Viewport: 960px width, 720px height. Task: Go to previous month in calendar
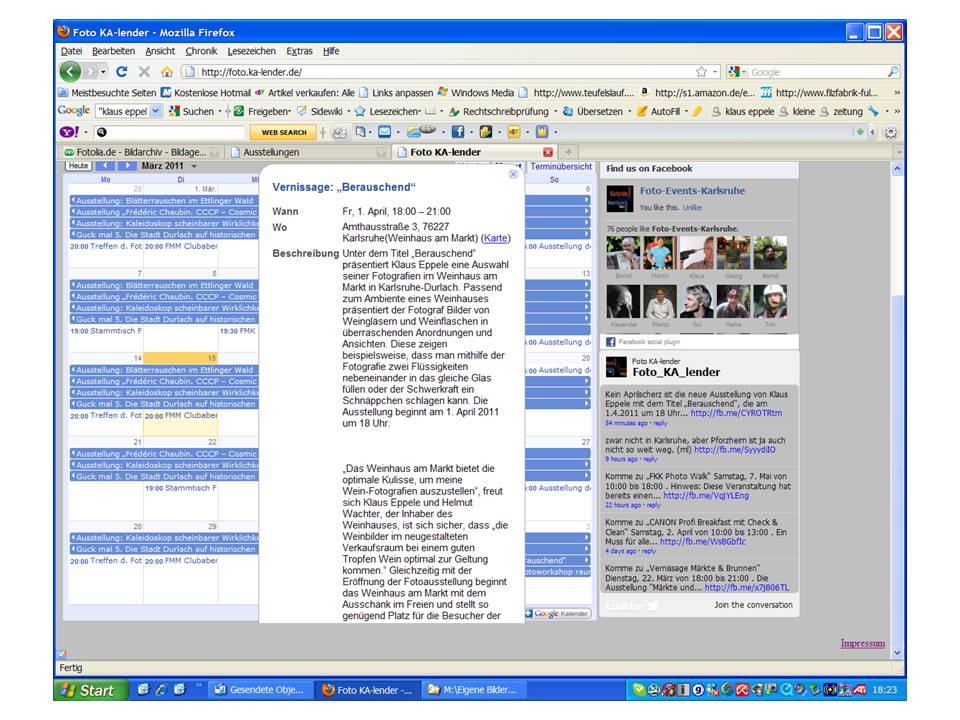coord(105,166)
